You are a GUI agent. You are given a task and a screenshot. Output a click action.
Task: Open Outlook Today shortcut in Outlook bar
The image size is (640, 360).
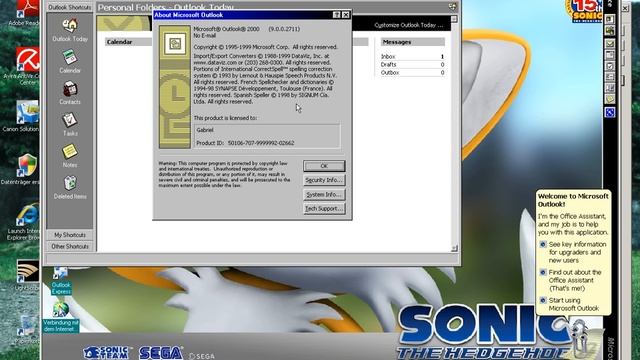(70, 30)
